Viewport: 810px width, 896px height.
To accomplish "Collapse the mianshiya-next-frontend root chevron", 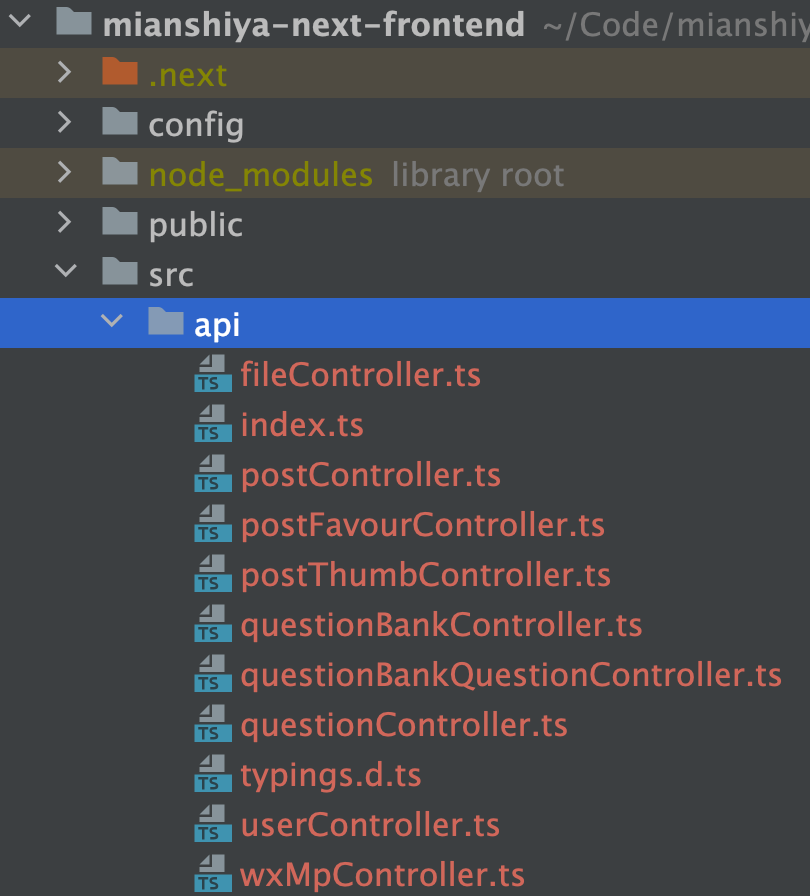I will (20, 21).
